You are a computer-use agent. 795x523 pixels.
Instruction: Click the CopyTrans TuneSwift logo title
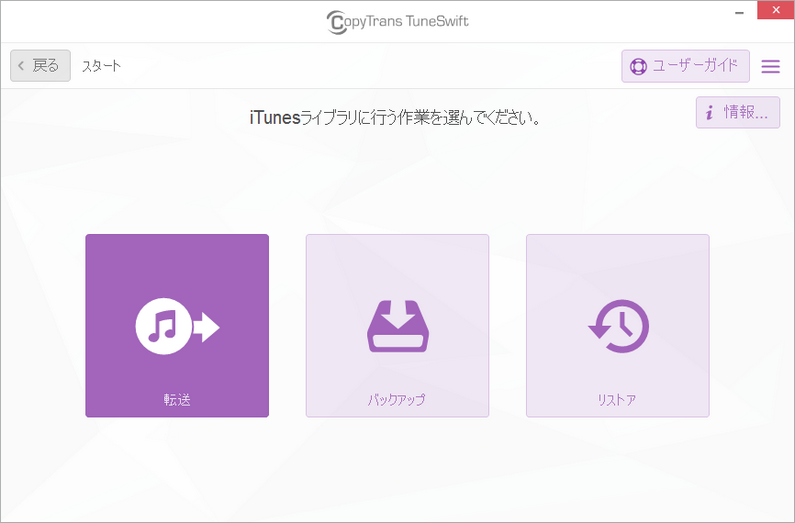tap(398, 22)
